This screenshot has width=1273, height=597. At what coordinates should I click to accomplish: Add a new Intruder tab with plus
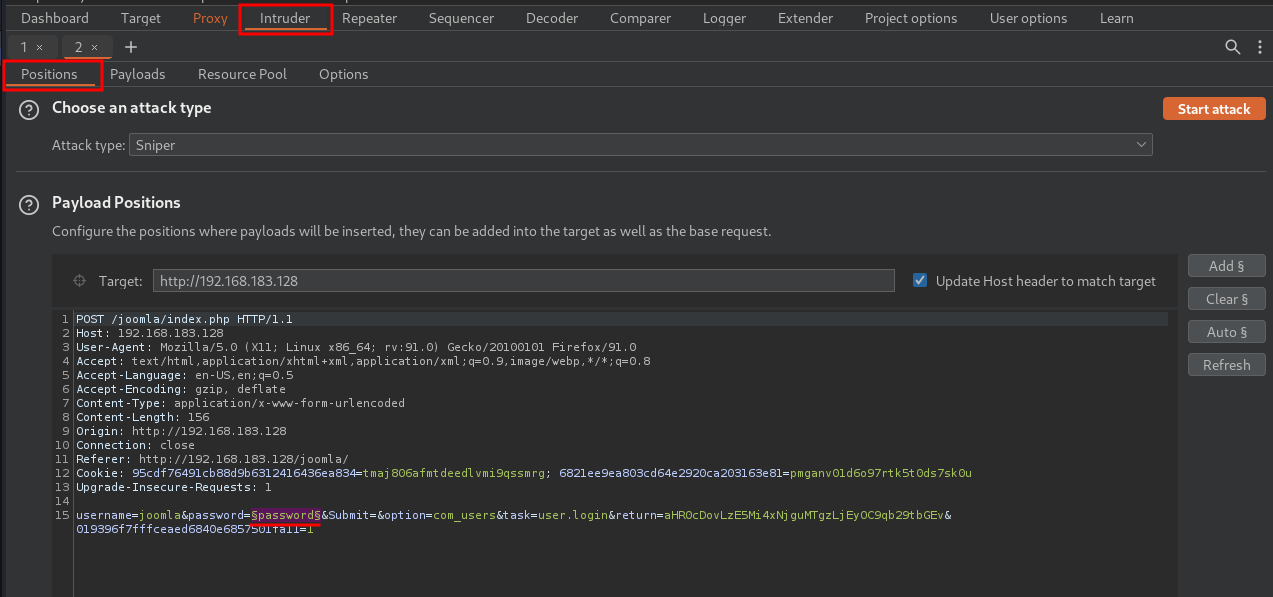[131, 47]
